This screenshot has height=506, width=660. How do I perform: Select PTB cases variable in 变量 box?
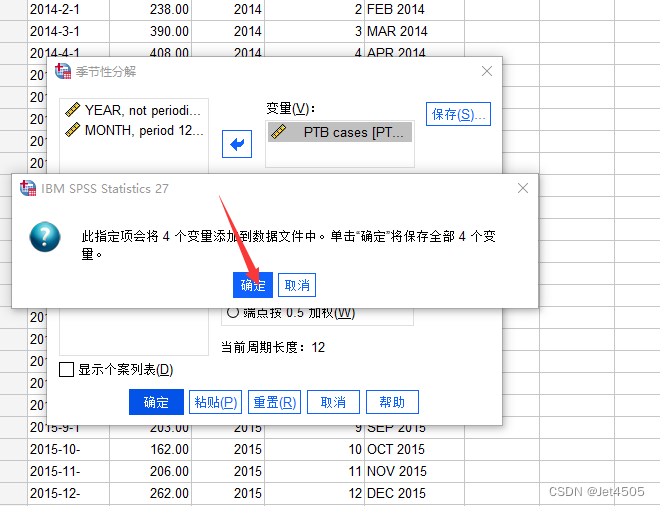click(x=340, y=132)
